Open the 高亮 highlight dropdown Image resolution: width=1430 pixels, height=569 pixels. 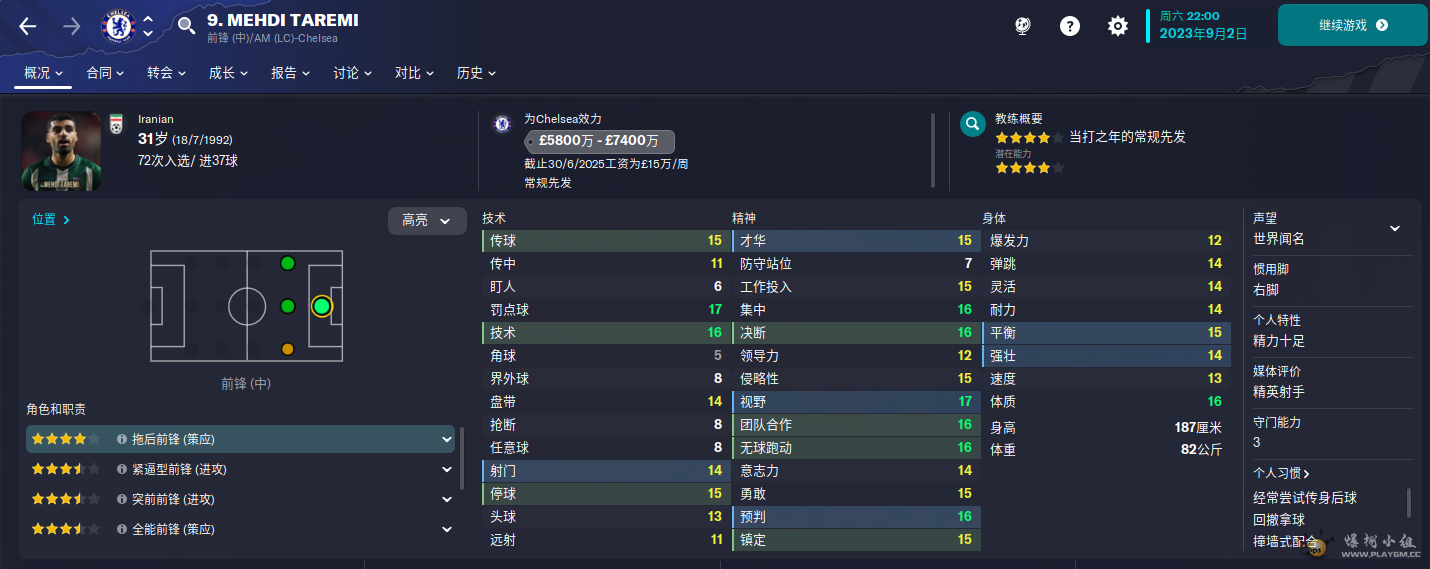(x=427, y=220)
